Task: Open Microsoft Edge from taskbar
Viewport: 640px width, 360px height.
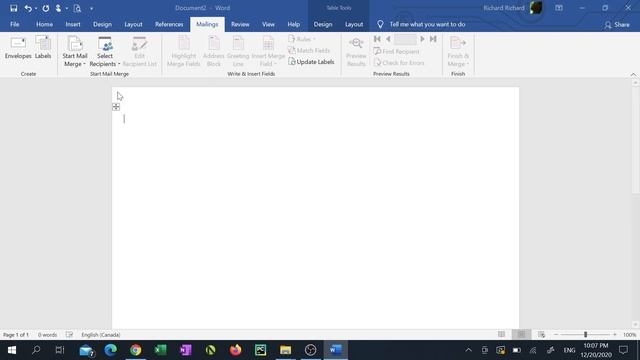Action: pyautogui.click(x=111, y=350)
